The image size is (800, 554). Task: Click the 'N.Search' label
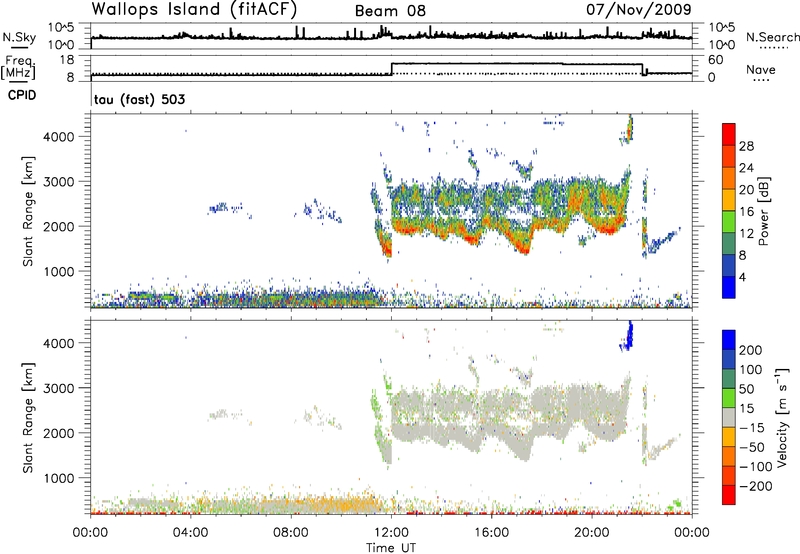coord(772,37)
